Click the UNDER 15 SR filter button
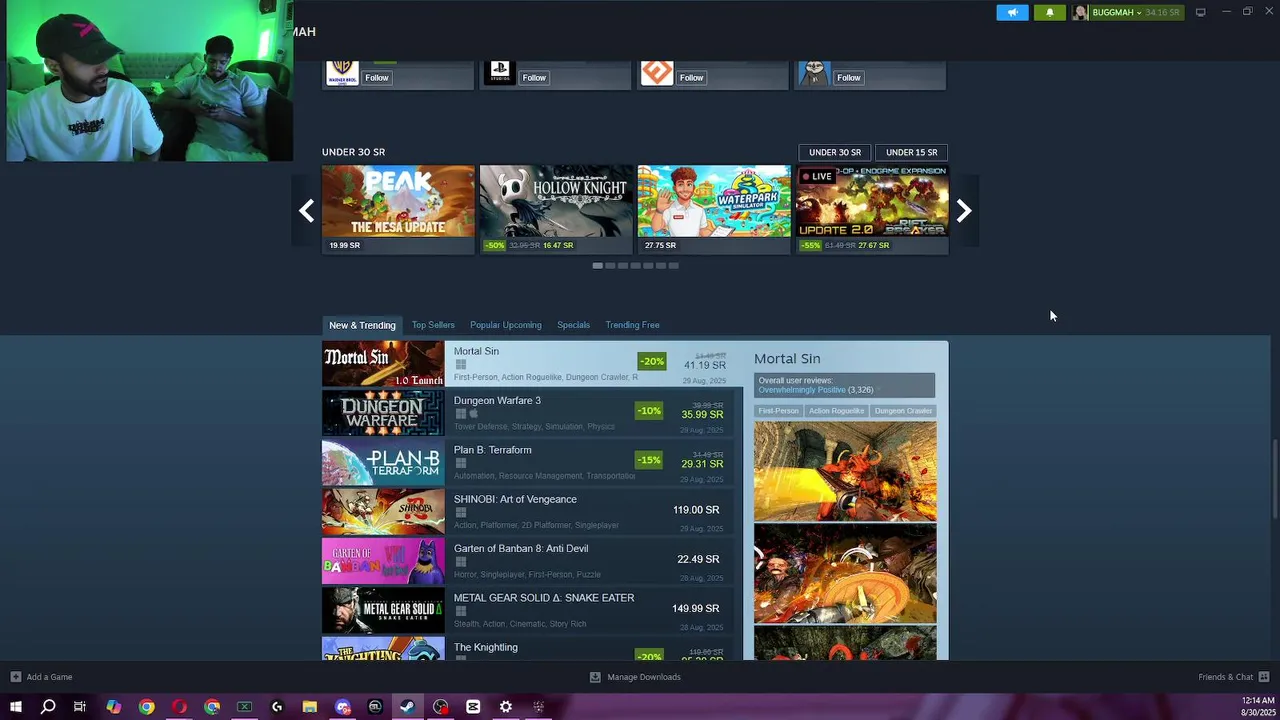The width and height of the screenshot is (1280, 720). click(912, 152)
